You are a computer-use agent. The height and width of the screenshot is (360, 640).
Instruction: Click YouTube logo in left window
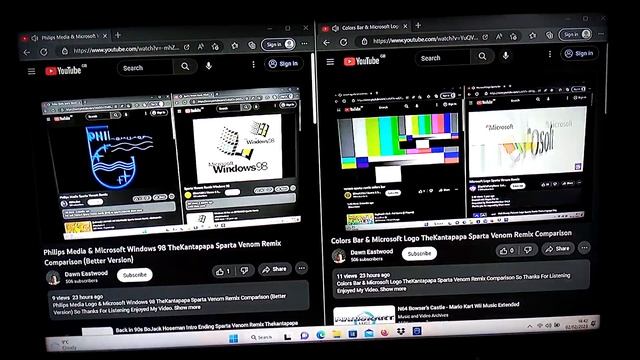pos(63,71)
